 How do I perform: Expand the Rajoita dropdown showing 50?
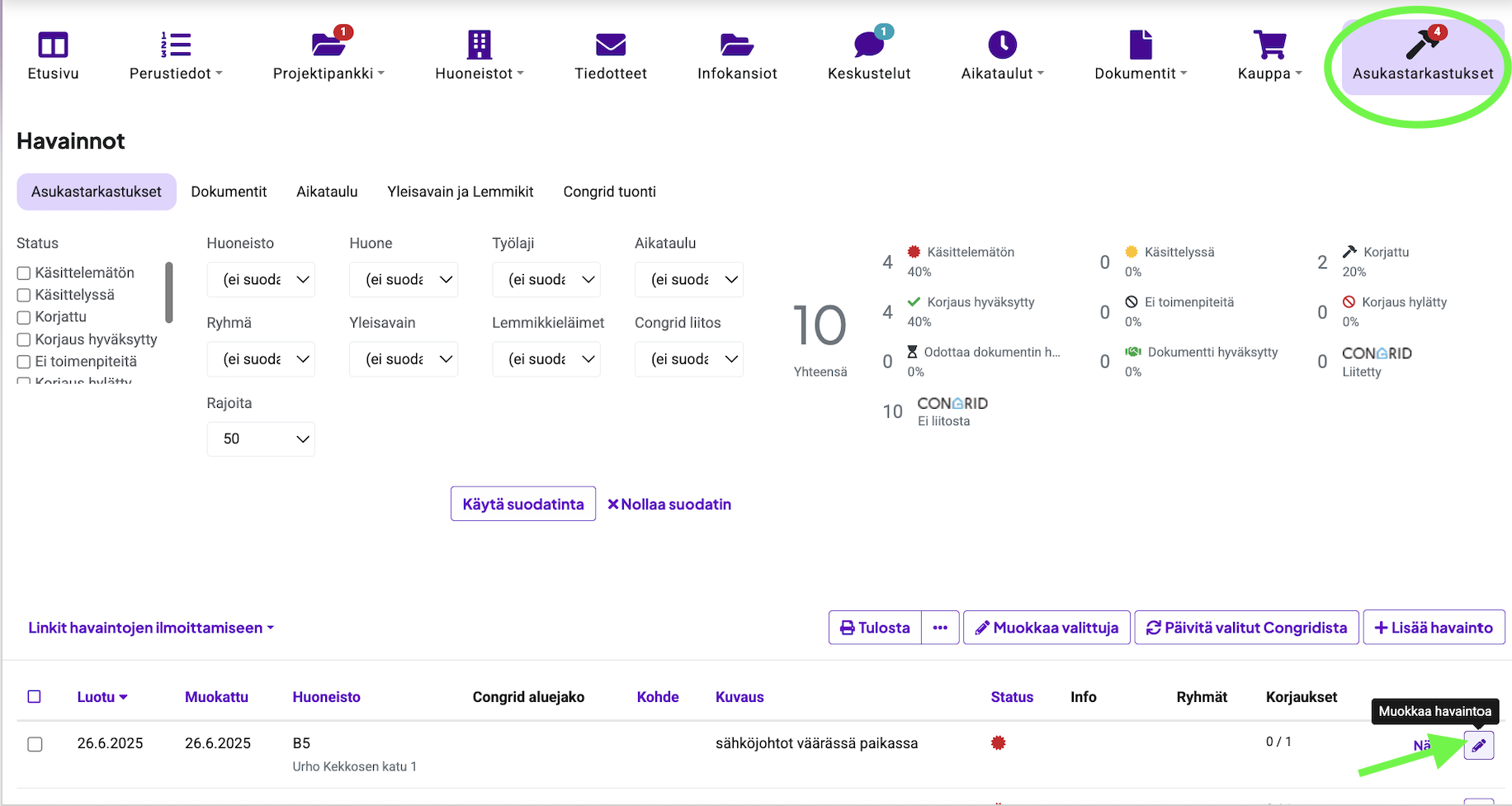point(261,439)
